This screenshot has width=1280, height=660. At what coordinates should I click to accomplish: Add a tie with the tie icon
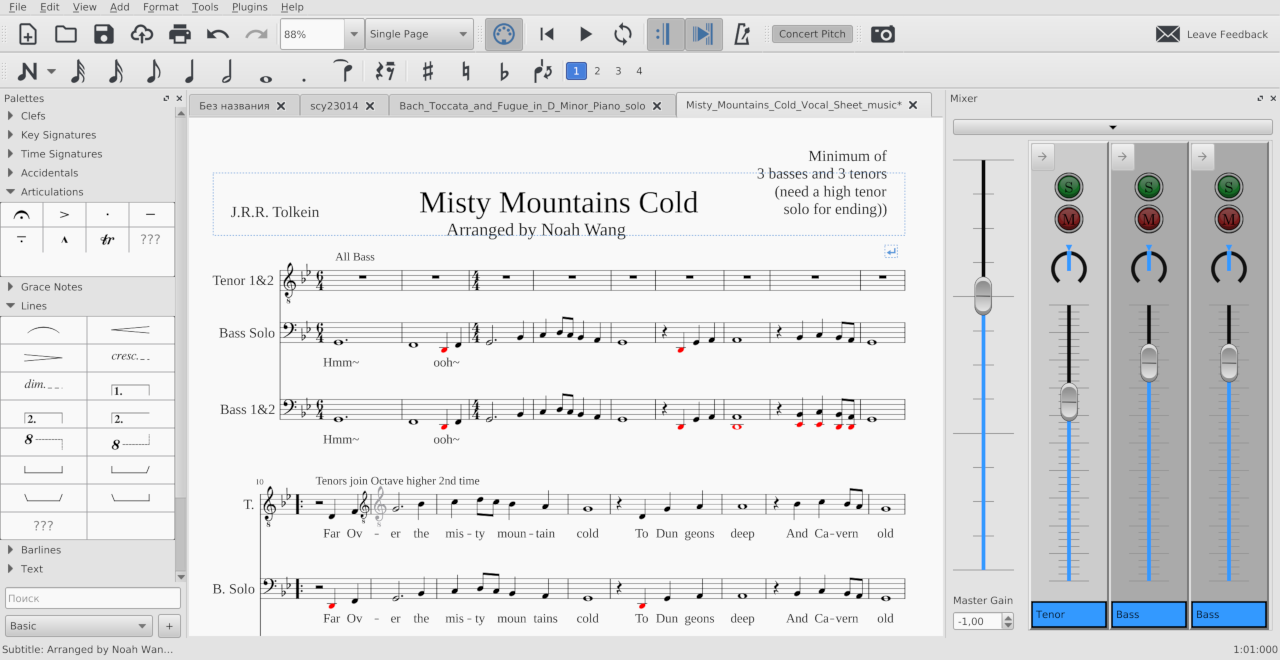(x=342, y=71)
